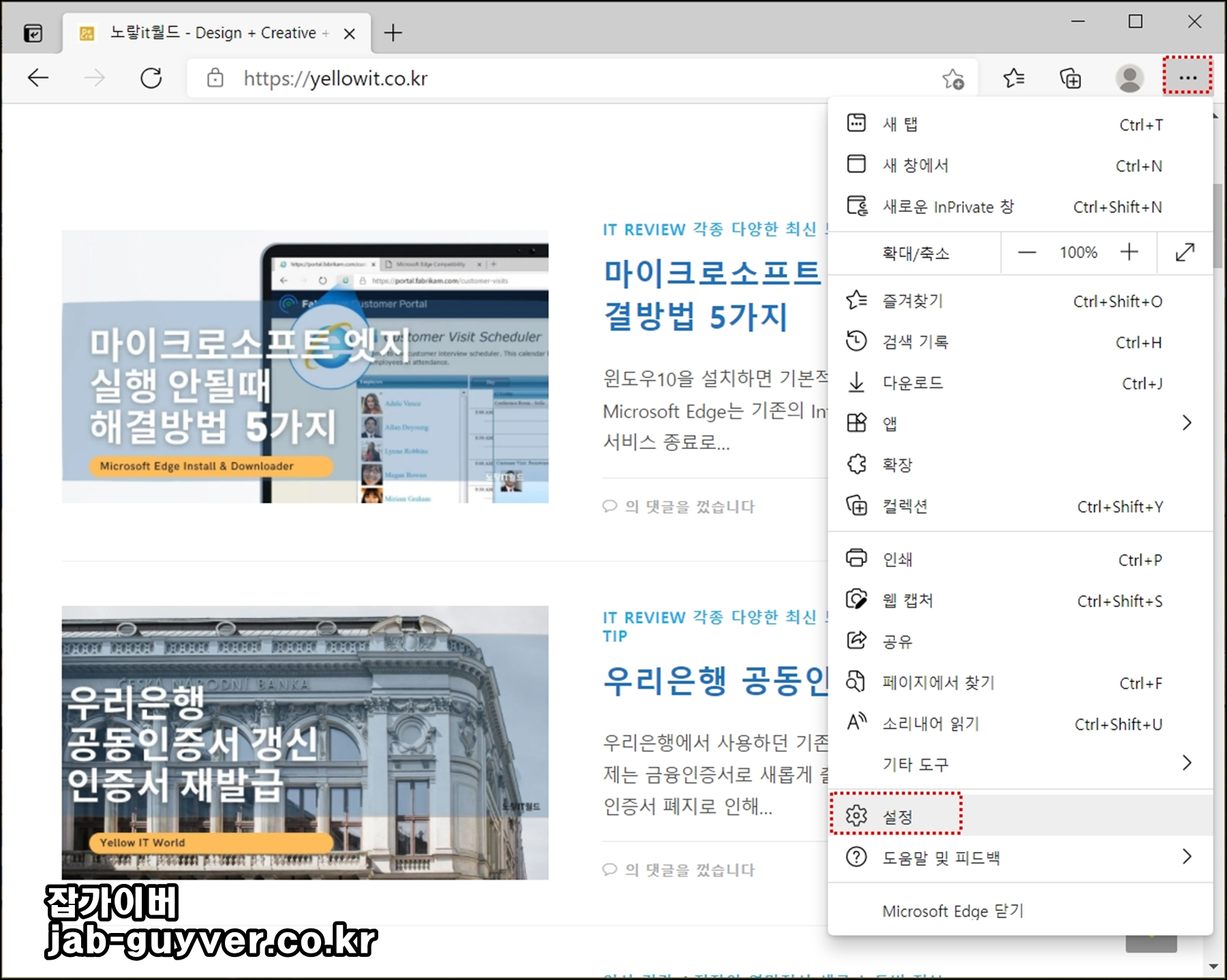Image resolution: width=1227 pixels, height=980 pixels.
Task: Open the 우리은행 공동인증서 article thumbnail
Action: [x=305, y=743]
